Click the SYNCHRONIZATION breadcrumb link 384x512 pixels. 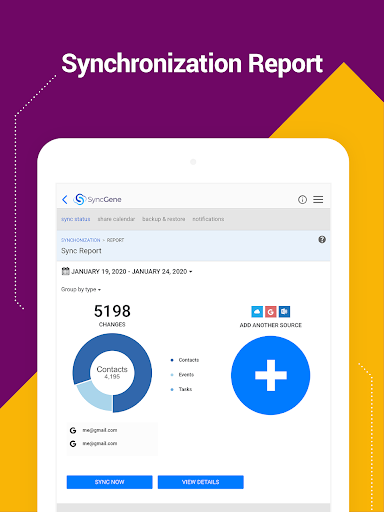(x=81, y=240)
